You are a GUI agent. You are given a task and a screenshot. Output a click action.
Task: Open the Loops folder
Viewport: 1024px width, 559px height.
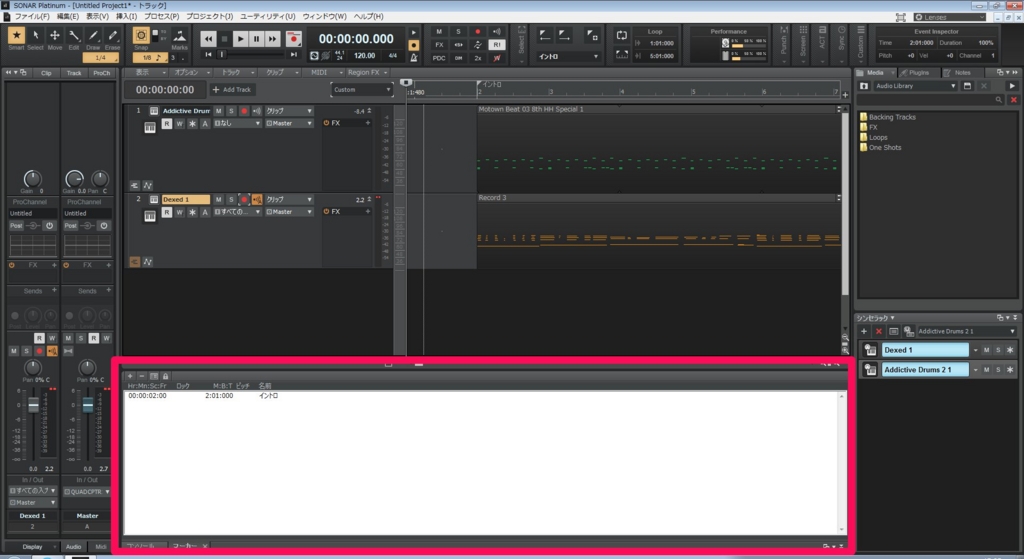874,137
